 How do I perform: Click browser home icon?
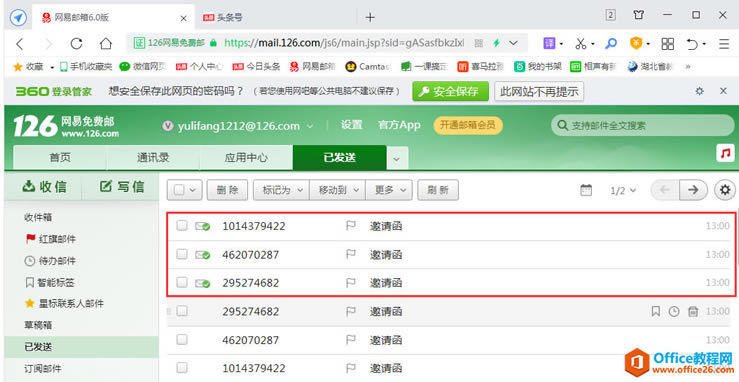click(x=106, y=44)
